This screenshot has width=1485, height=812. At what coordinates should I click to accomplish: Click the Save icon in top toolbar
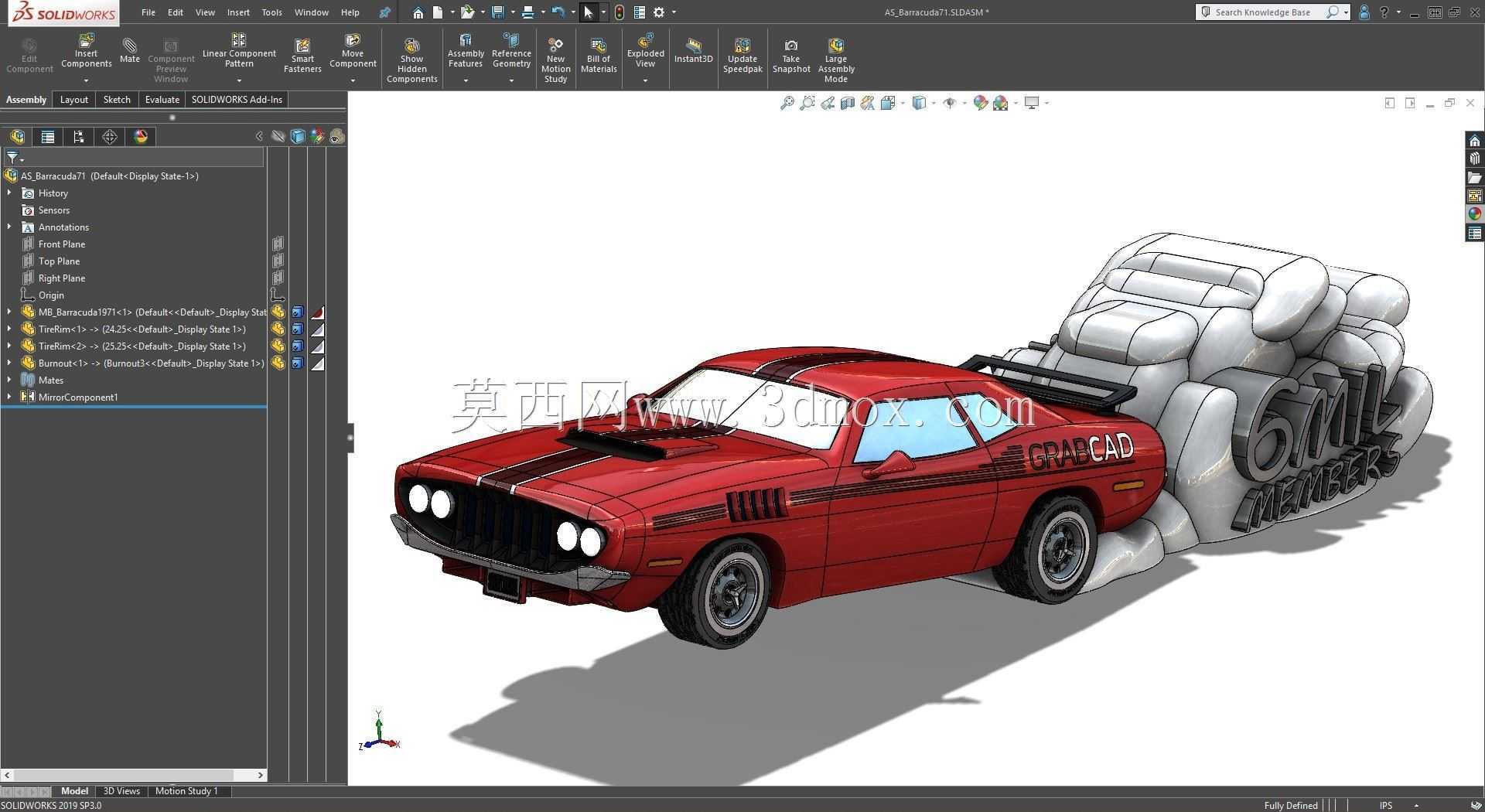[498, 12]
